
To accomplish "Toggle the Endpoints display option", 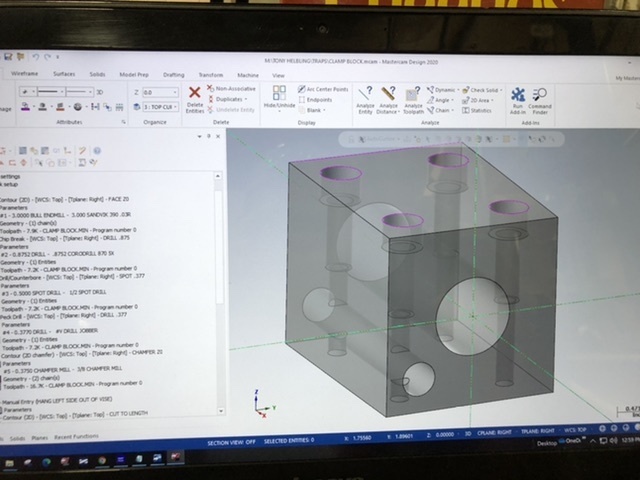I will coord(319,100).
